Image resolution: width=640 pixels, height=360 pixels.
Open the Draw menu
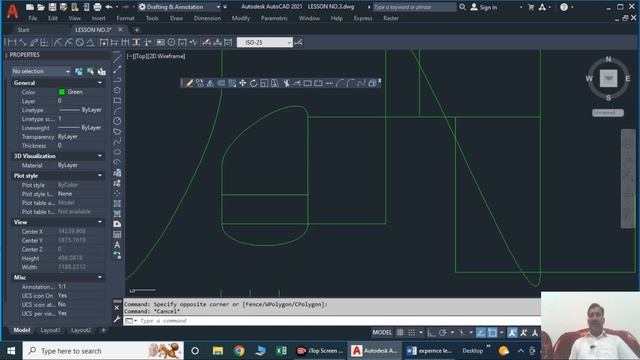pyautogui.click(x=176, y=18)
